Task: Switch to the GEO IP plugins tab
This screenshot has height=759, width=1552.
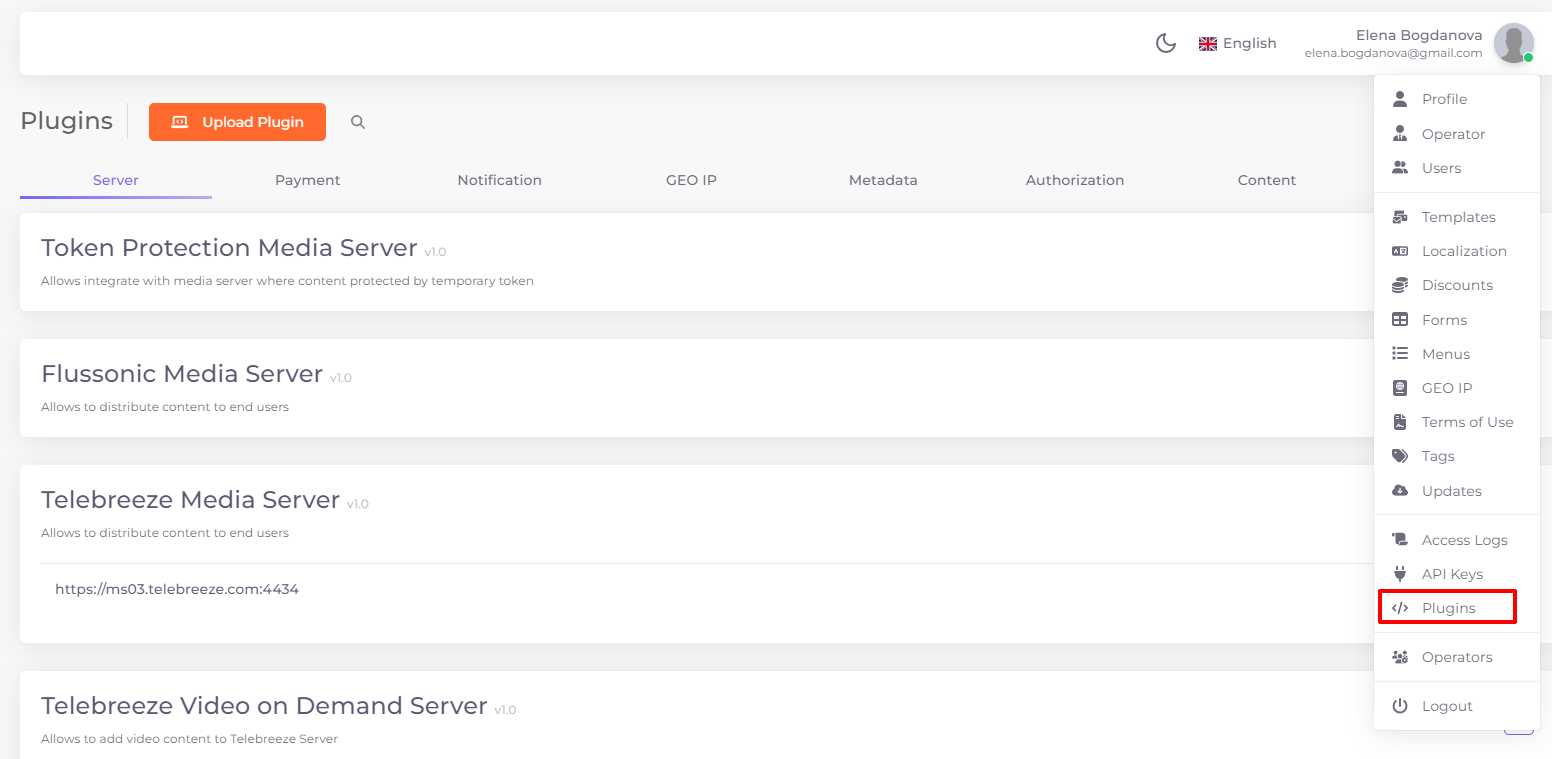Action: pos(691,180)
